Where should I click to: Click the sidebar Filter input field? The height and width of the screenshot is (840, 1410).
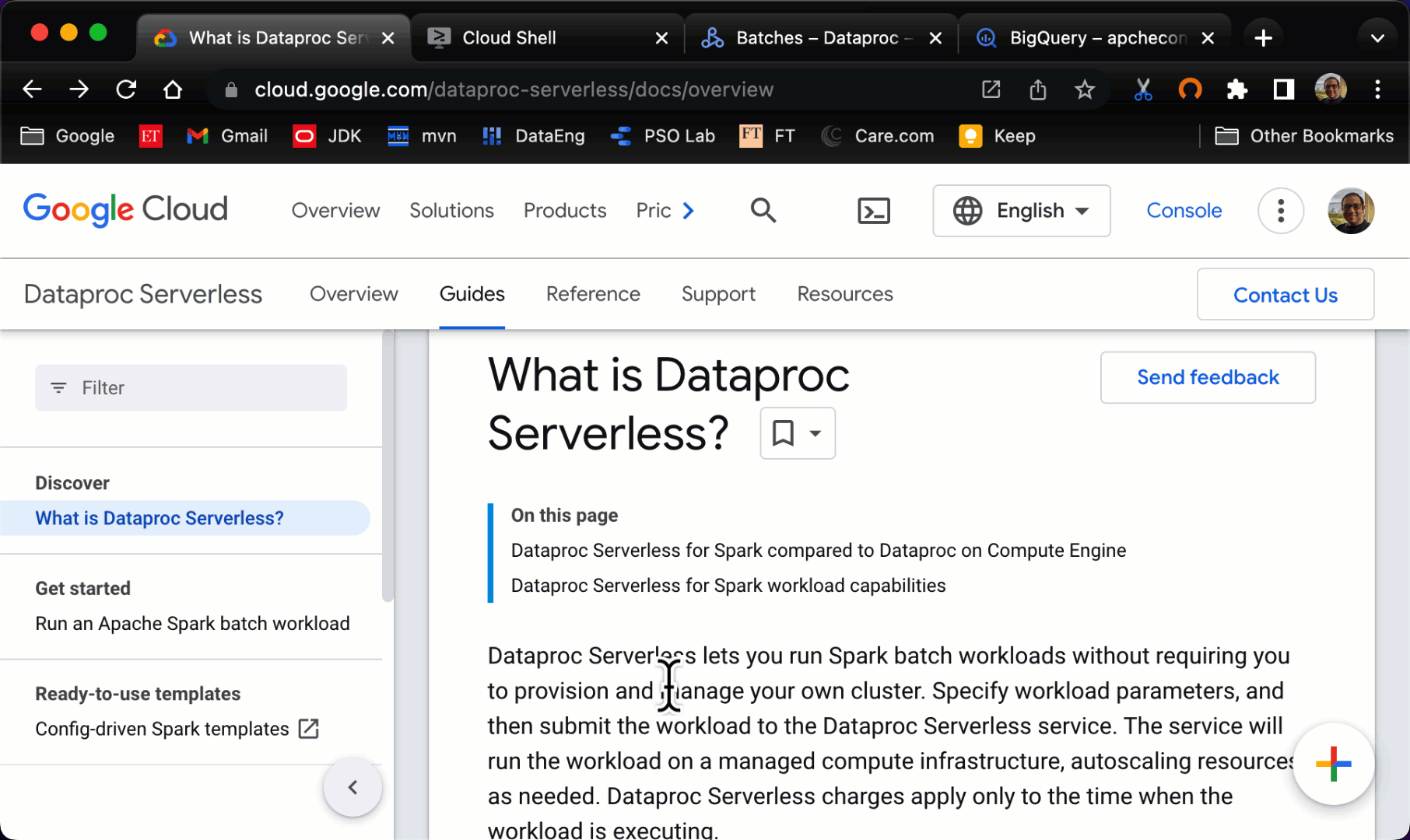pos(191,387)
